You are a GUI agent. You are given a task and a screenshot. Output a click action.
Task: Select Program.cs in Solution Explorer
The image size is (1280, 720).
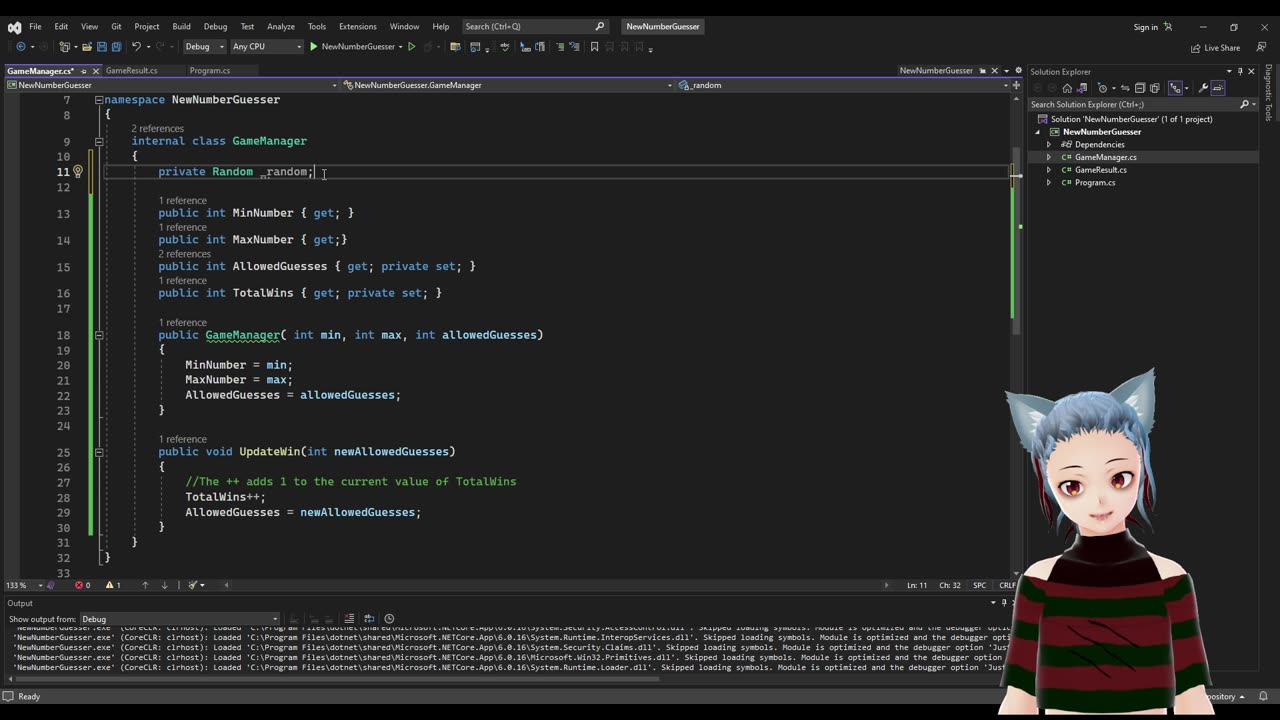tap(1095, 182)
